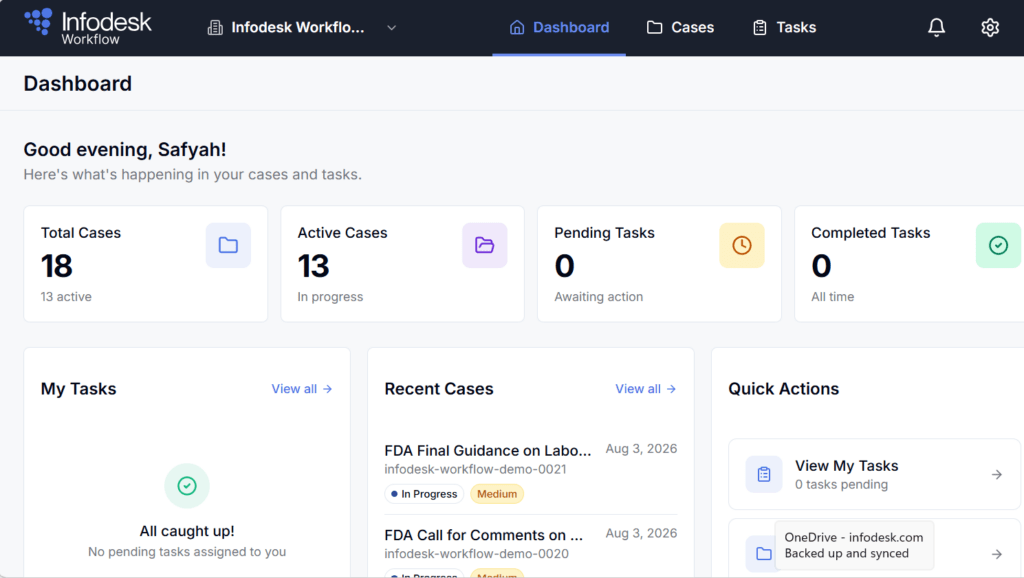Click the Infodesk Workflow logo
The height and width of the screenshot is (578, 1024).
pos(88,27)
